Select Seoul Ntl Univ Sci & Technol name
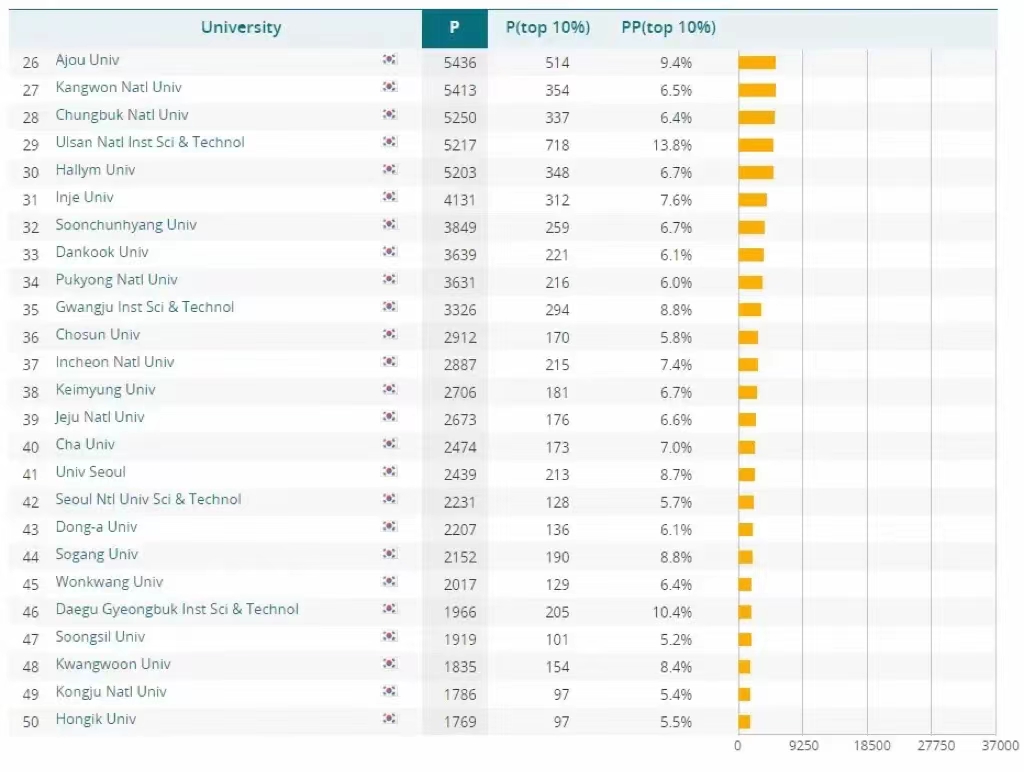Viewport: 1024px width, 772px height. click(x=148, y=499)
